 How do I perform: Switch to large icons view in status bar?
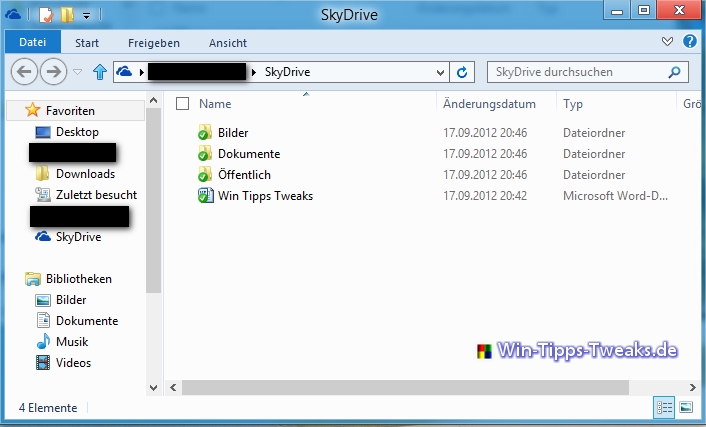(686, 408)
